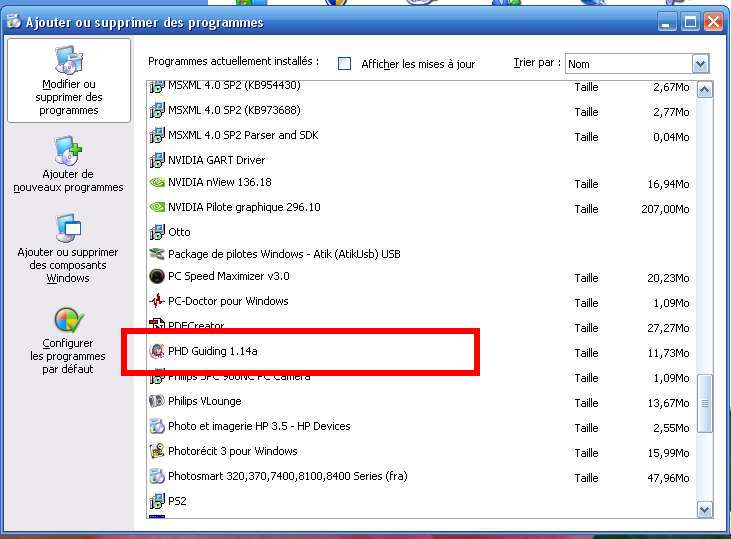Click size value 207,00Mo
This screenshot has width=731, height=539.
tap(665, 209)
